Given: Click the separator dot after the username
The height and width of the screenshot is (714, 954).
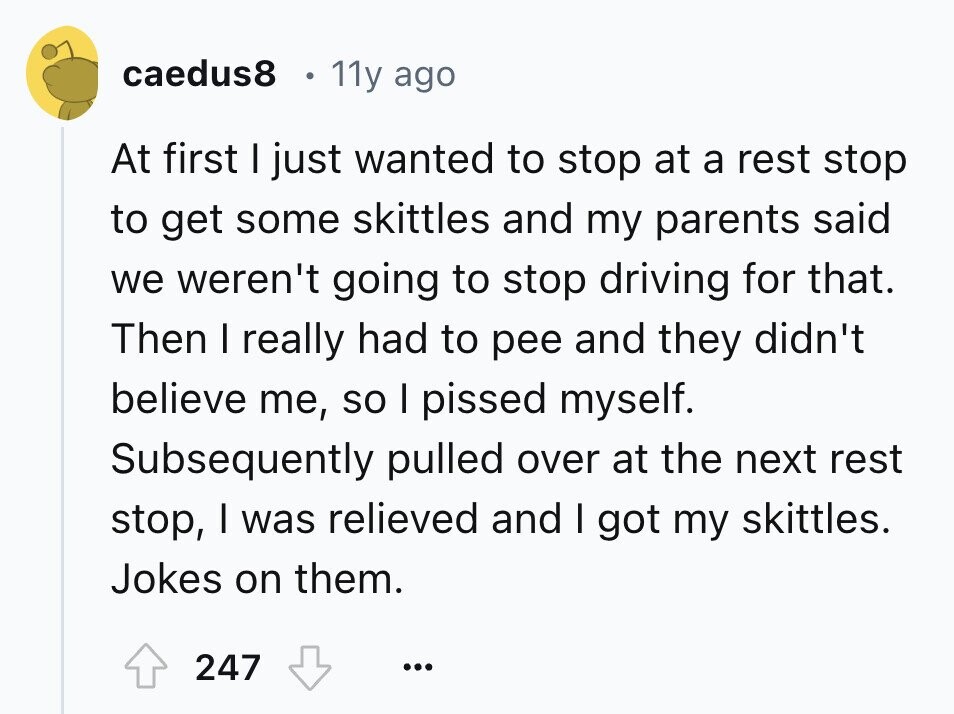Looking at the screenshot, I should pos(310,77).
